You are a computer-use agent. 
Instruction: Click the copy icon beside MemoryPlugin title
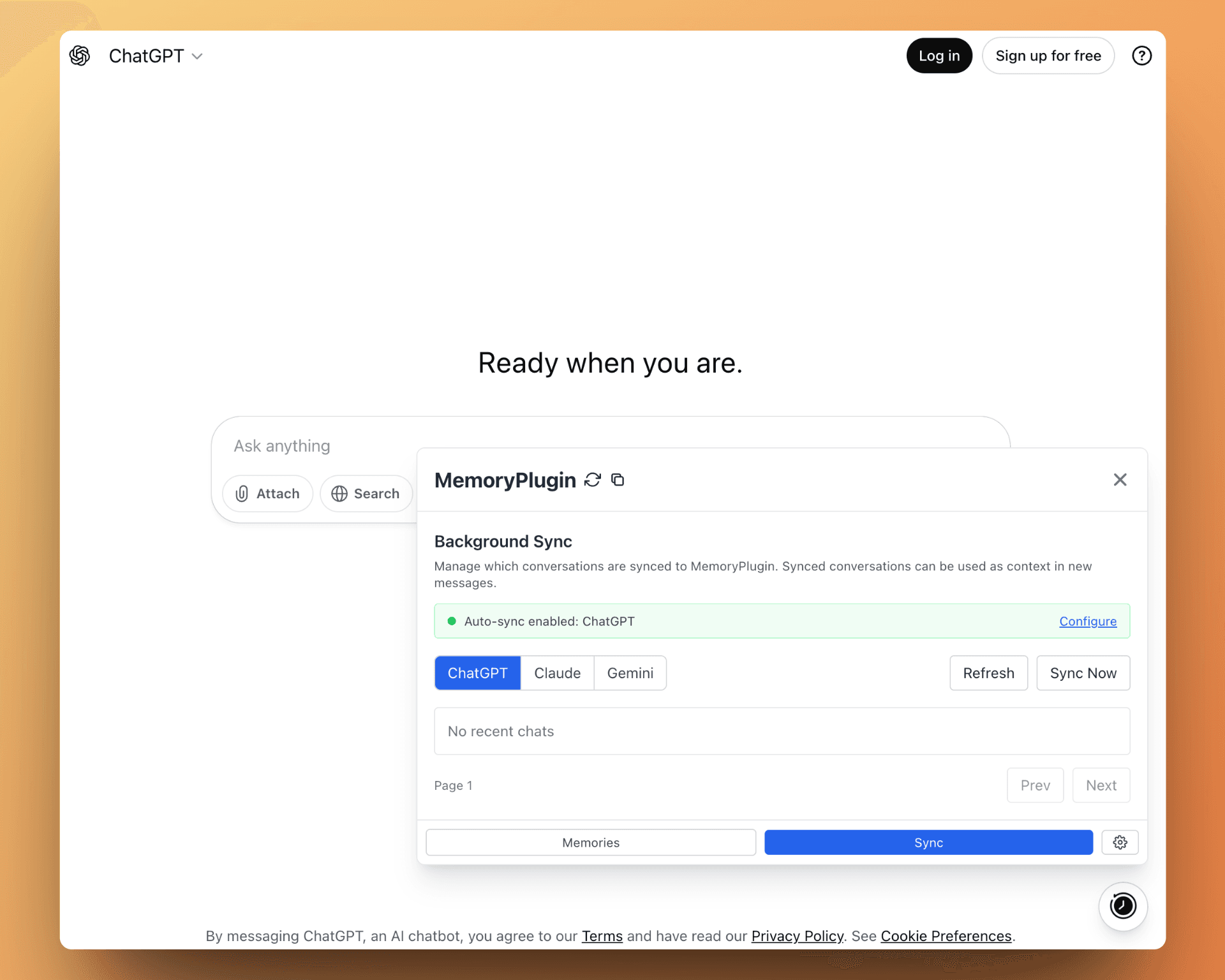coord(618,480)
